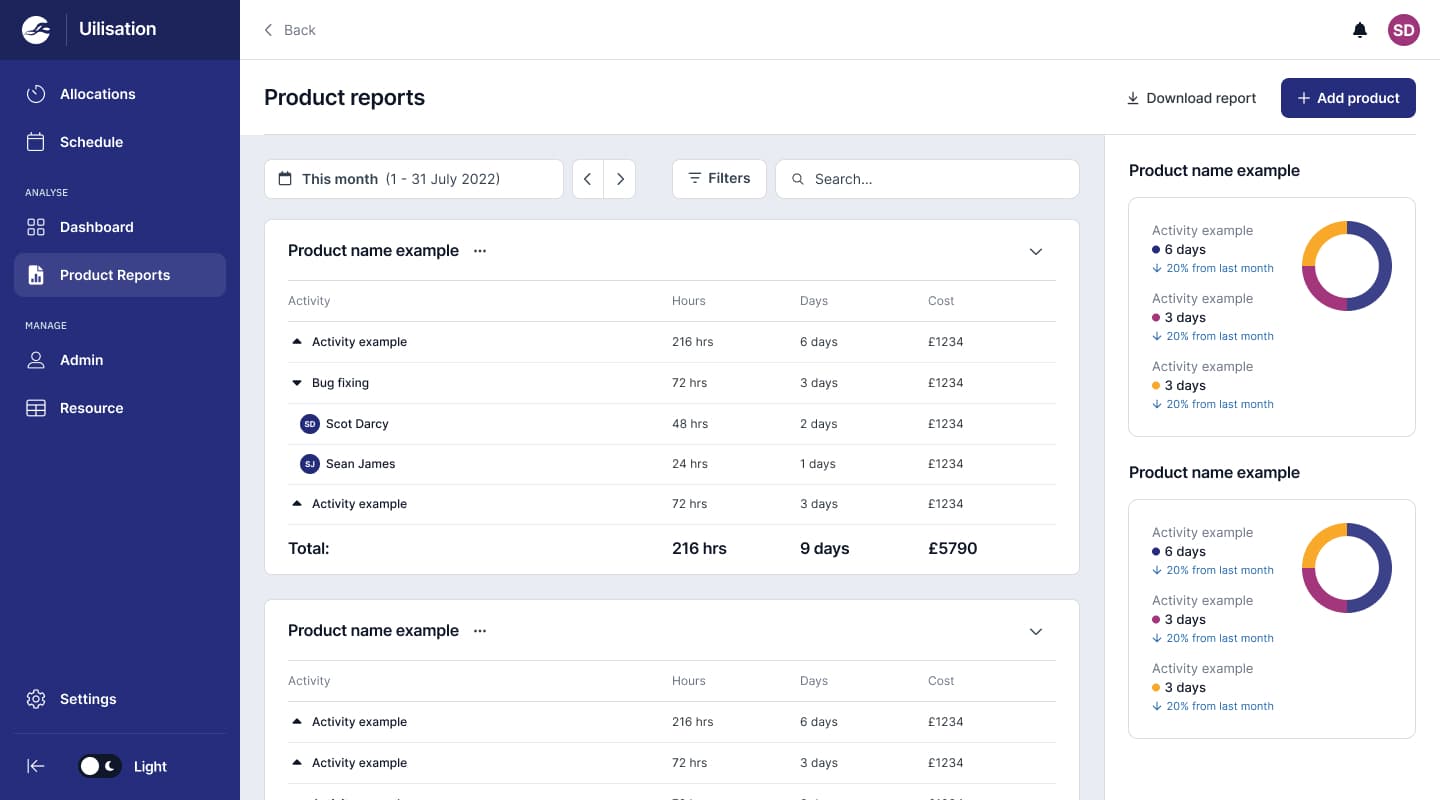This screenshot has width=1440, height=800.
Task: Open the Admin panel icon
Action: [36, 360]
